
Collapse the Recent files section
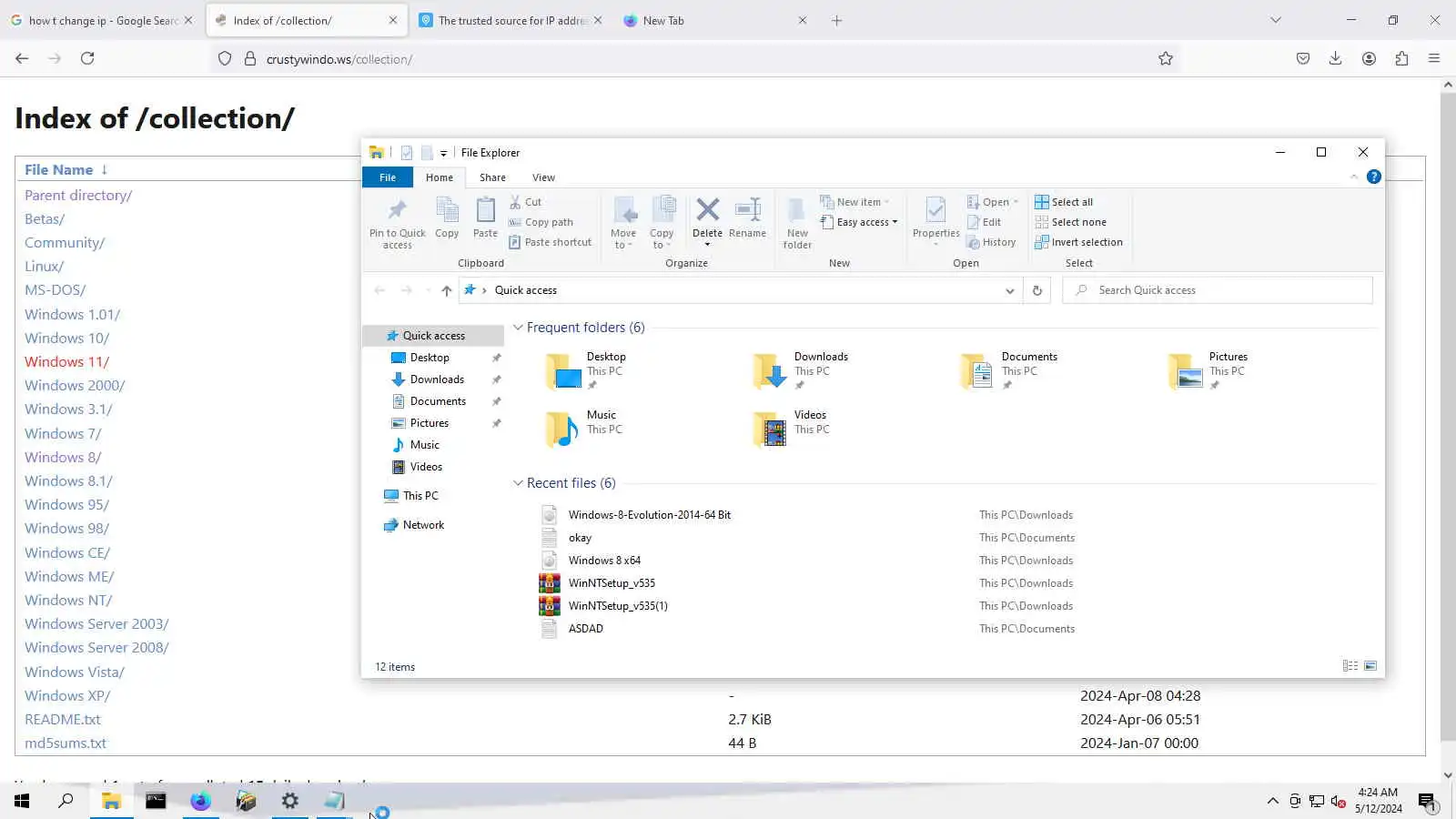pyautogui.click(x=518, y=483)
